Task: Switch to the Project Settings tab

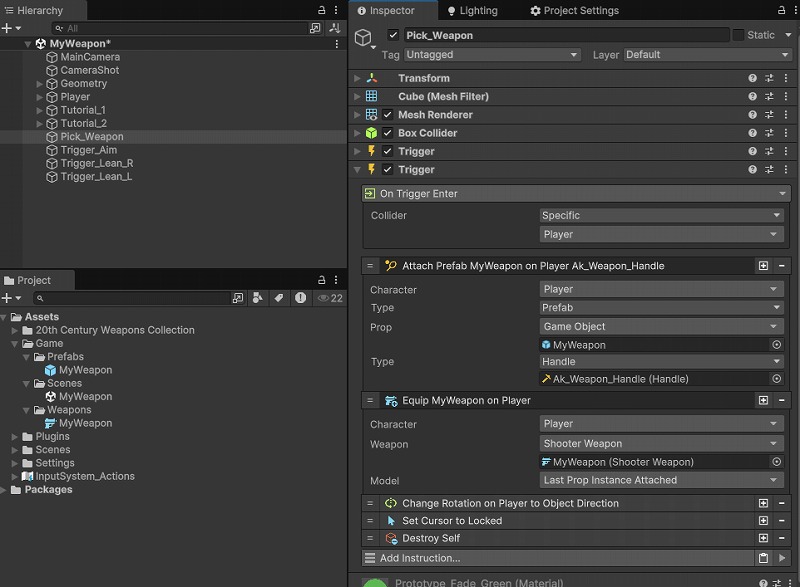Action: 574,10
